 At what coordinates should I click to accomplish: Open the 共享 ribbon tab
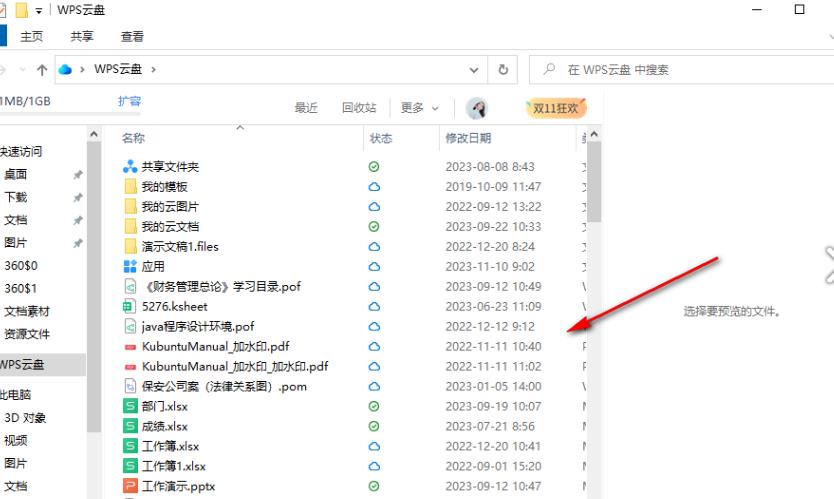click(x=82, y=36)
